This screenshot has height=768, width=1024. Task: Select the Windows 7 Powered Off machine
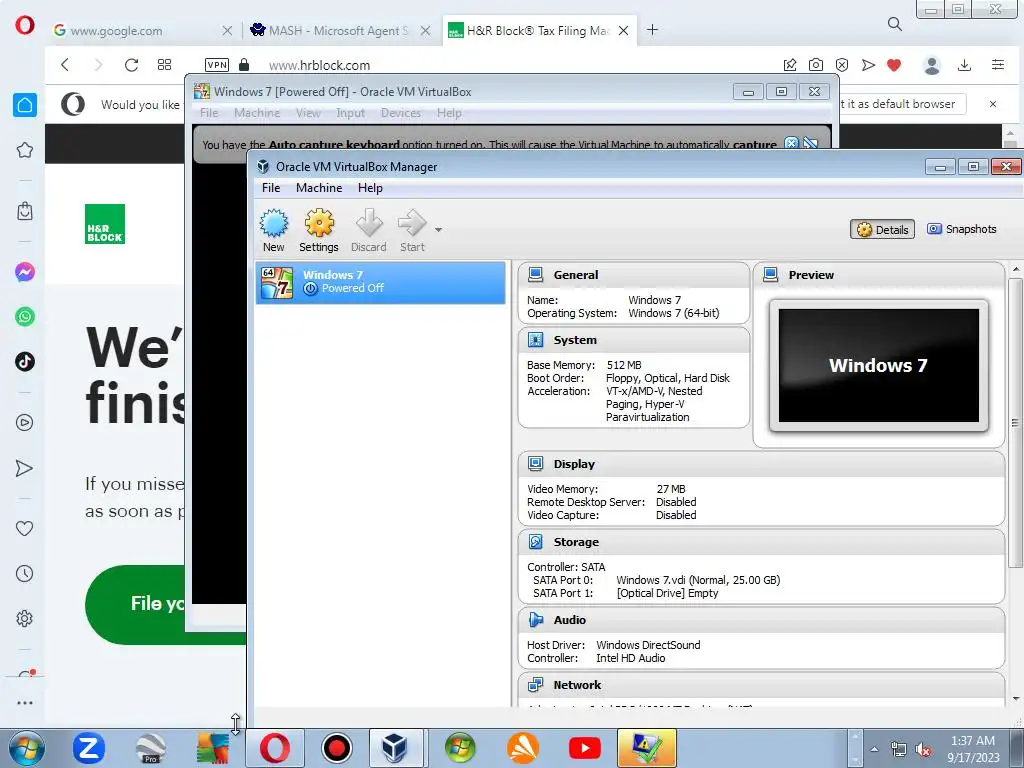[380, 282]
